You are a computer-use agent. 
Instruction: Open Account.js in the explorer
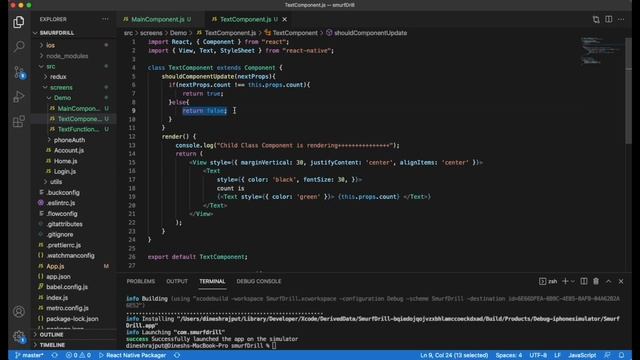point(69,150)
